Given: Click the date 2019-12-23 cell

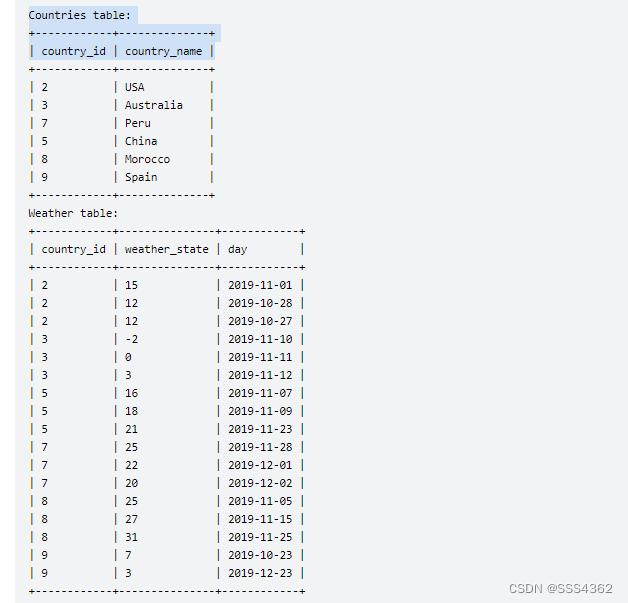Looking at the screenshot, I should 260,573.
